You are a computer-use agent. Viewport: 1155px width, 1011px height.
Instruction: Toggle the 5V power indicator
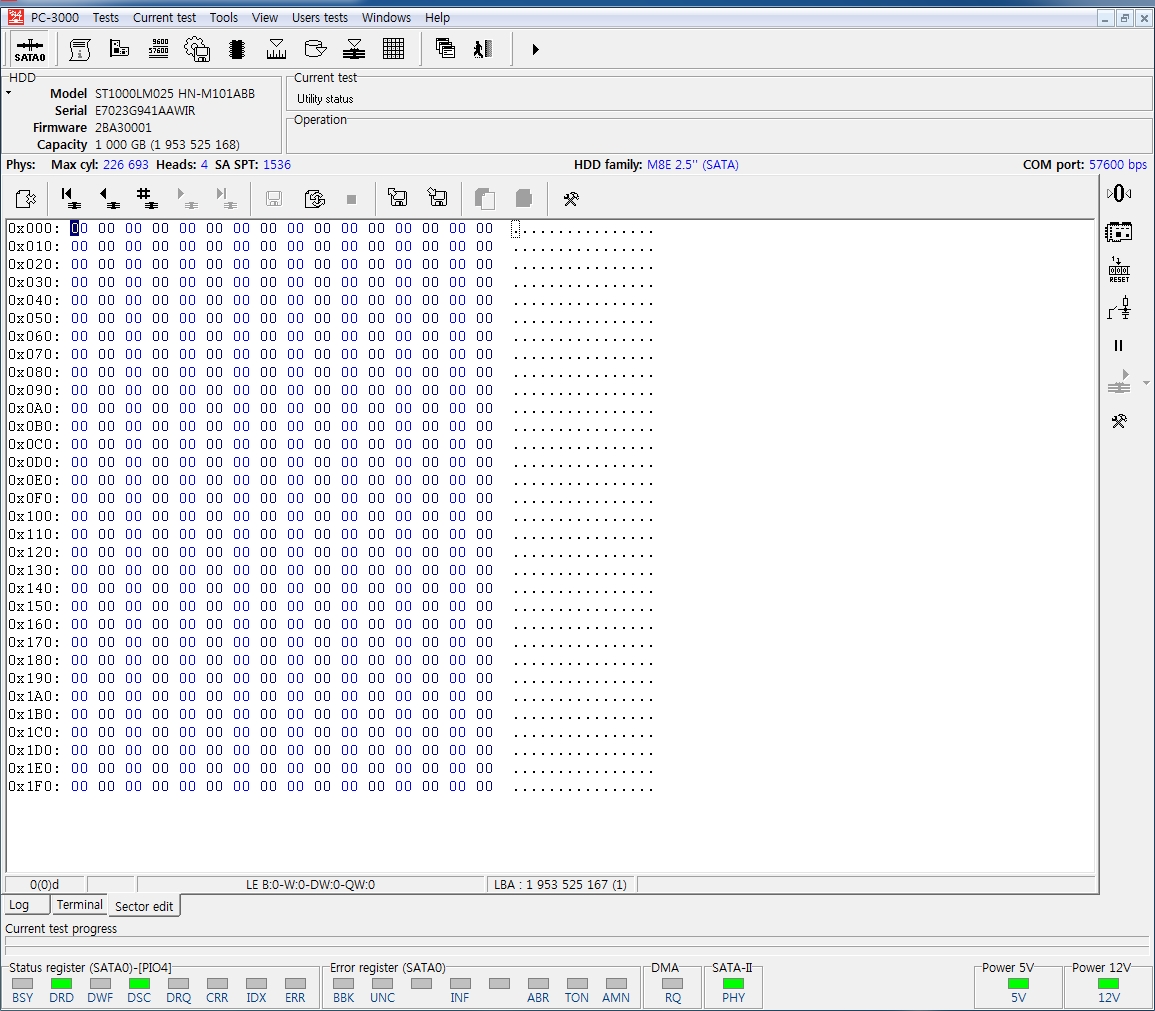(x=1018, y=984)
